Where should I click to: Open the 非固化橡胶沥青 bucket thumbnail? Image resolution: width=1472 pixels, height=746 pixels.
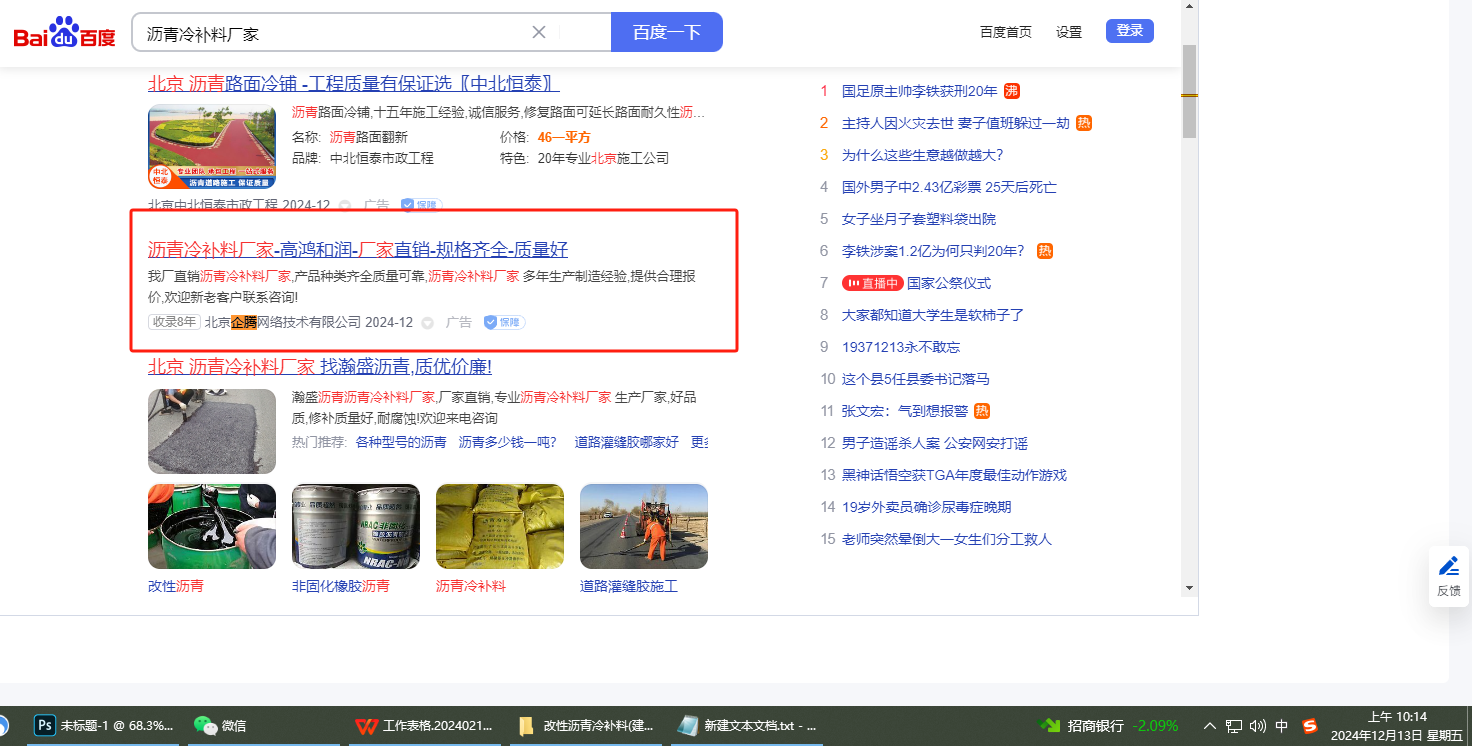(x=356, y=526)
